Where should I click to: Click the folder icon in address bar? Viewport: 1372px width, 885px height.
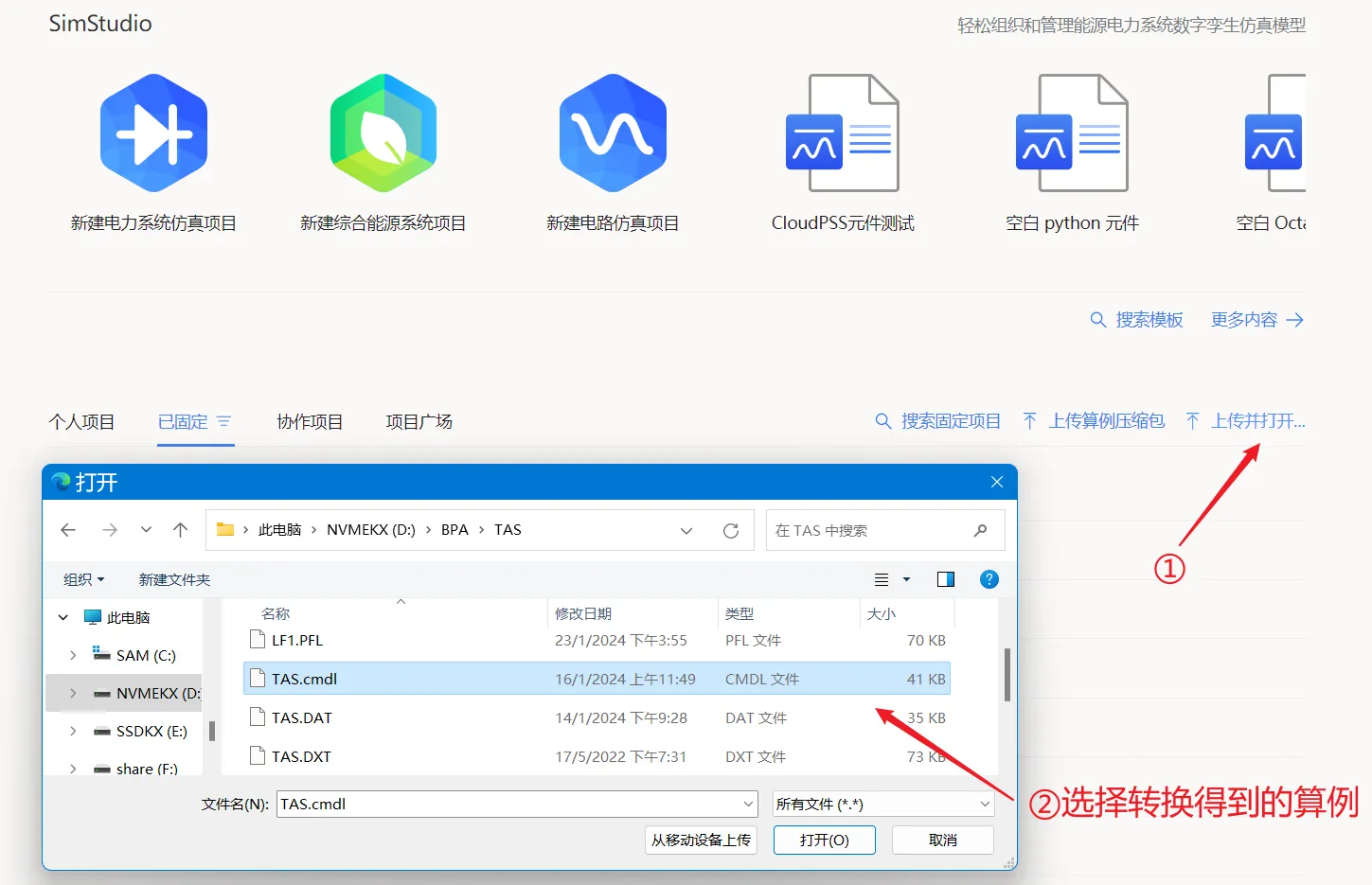225,530
